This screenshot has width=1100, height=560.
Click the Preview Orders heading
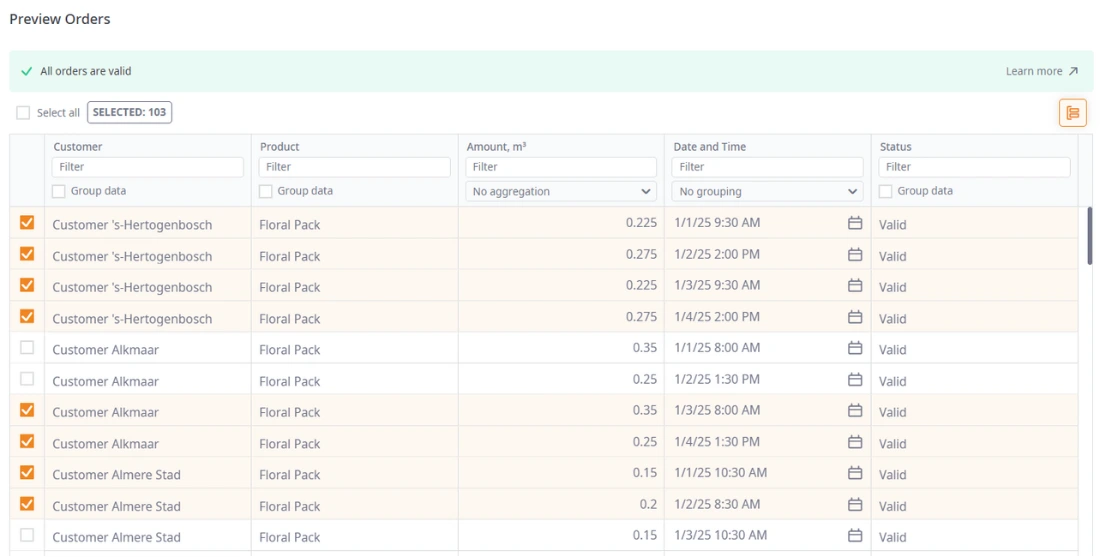point(60,19)
